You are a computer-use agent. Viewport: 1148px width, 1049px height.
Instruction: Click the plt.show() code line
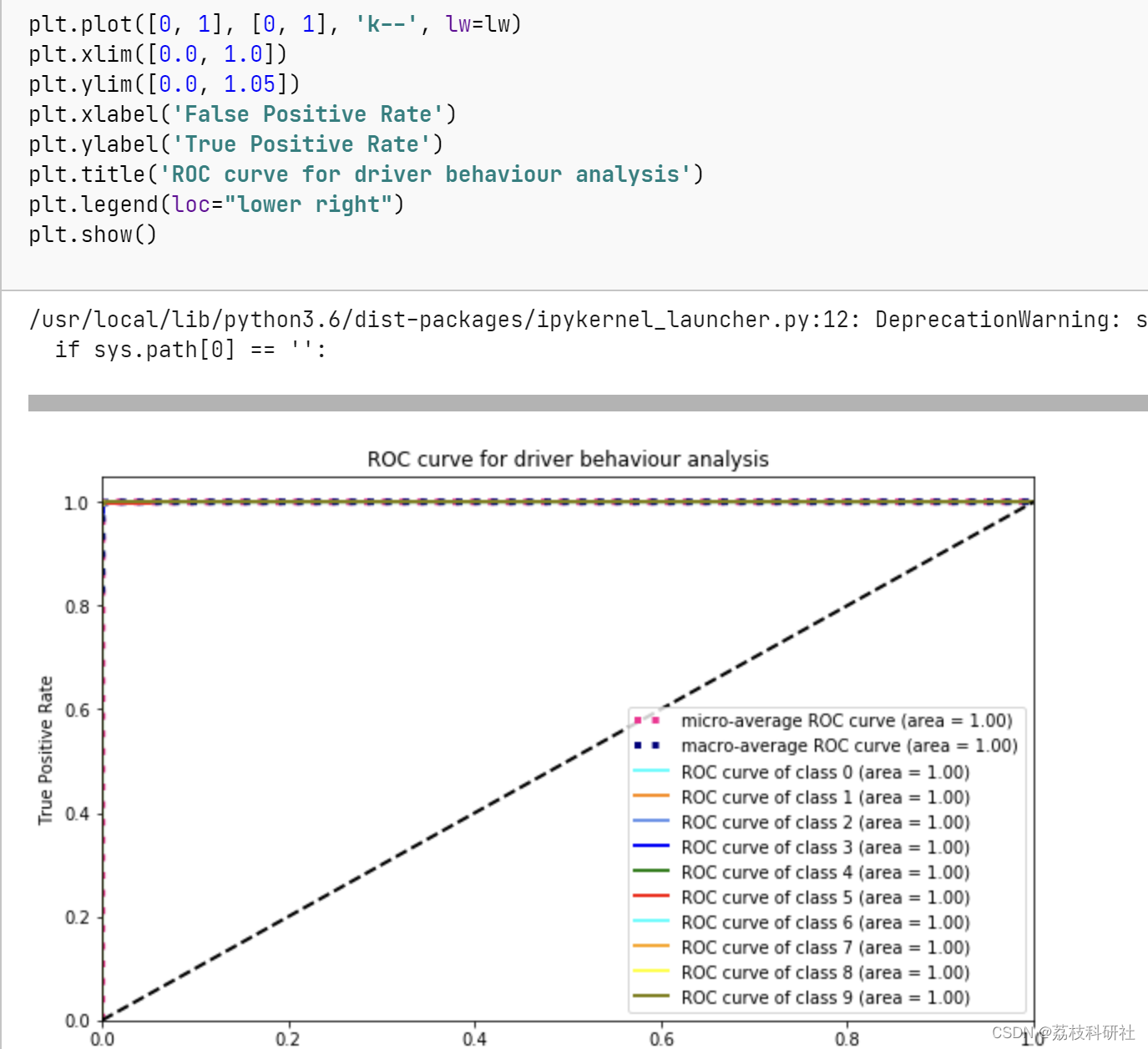click(x=92, y=235)
